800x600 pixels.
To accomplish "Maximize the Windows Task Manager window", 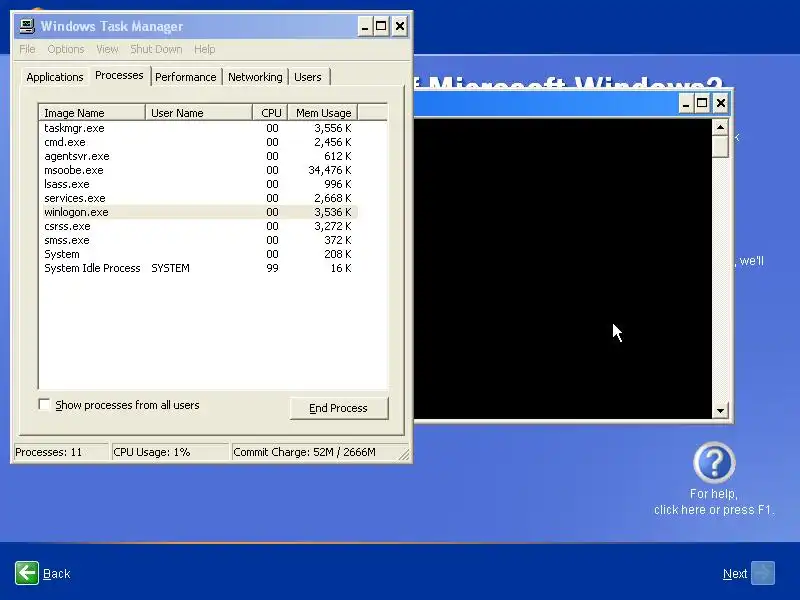I will click(381, 26).
